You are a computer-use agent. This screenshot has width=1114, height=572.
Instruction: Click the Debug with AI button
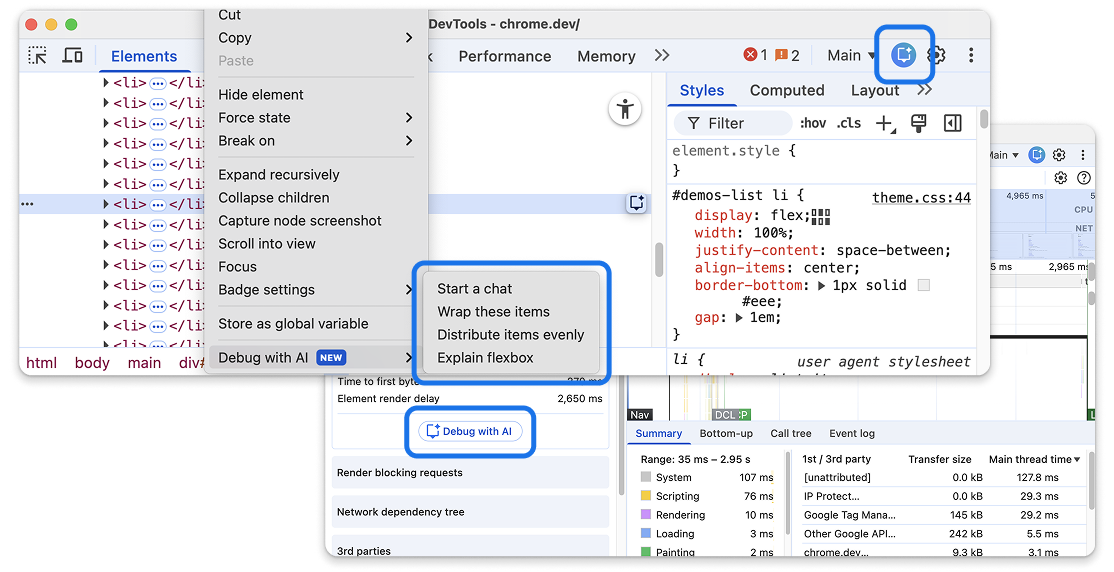[x=469, y=431]
